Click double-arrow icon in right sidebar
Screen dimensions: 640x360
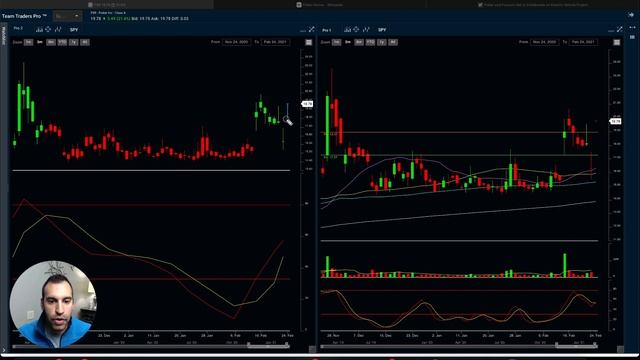pos(632,27)
